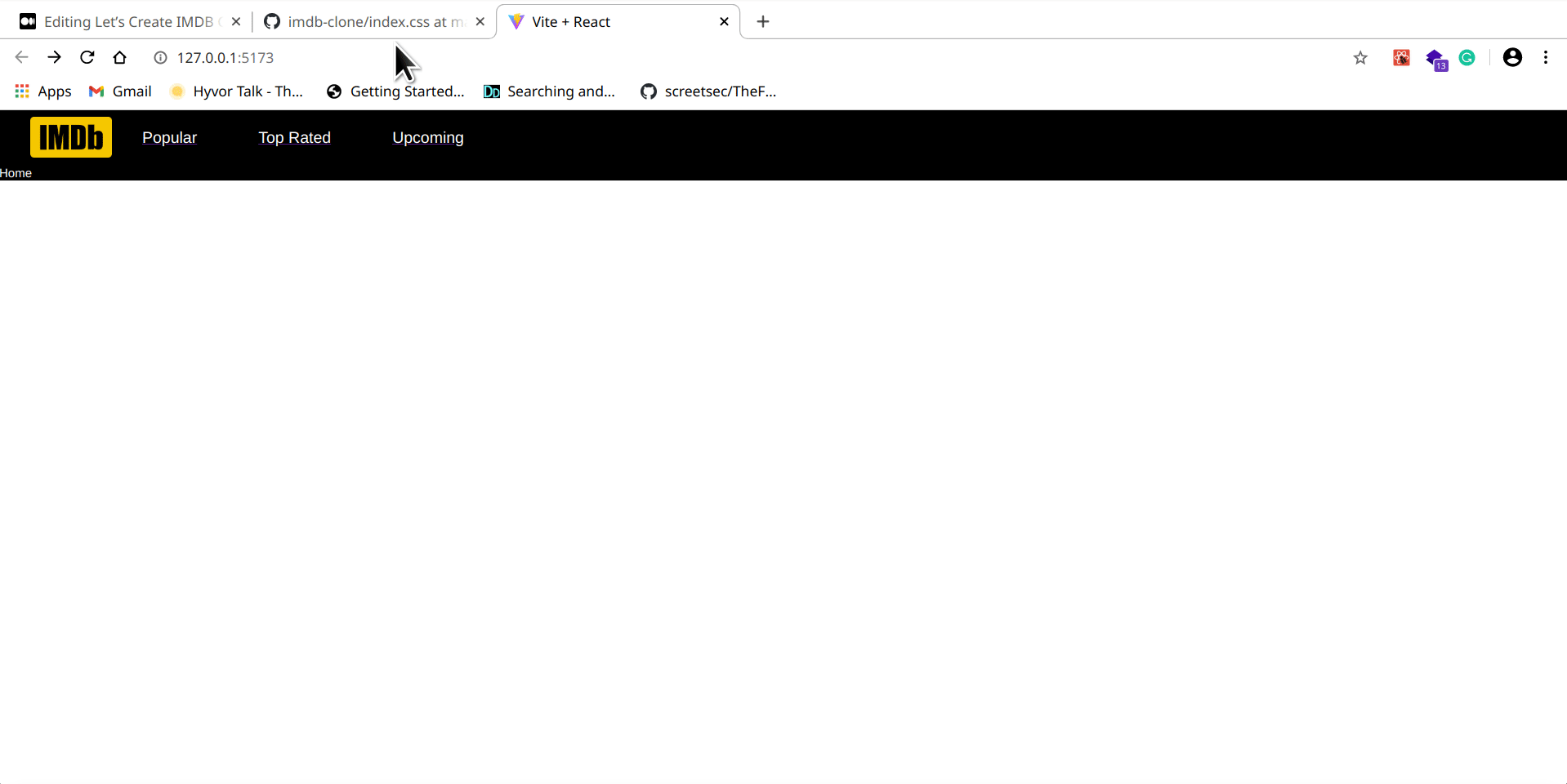Open the browser profile menu
The image size is (1567, 784).
coord(1512,57)
